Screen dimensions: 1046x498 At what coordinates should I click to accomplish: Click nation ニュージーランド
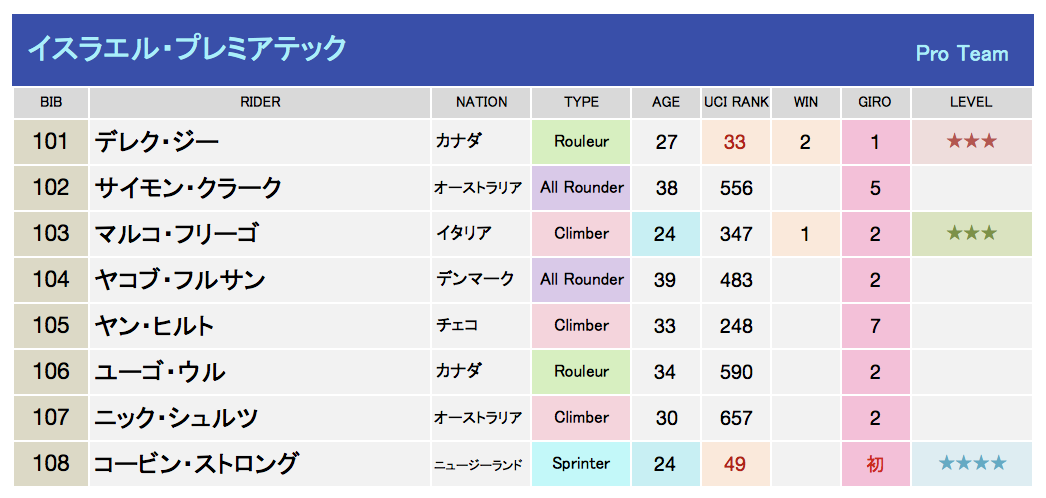coord(478,465)
